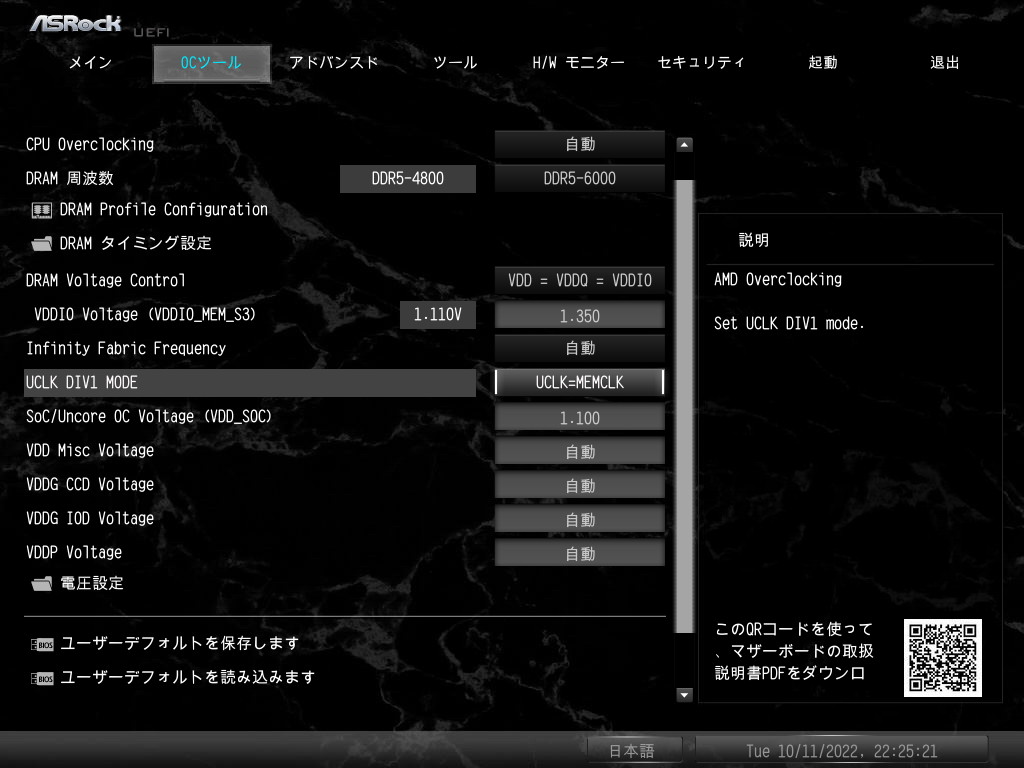Select VDD Misc Voltage label
Viewport: 1024px width, 768px height.
tap(90, 450)
